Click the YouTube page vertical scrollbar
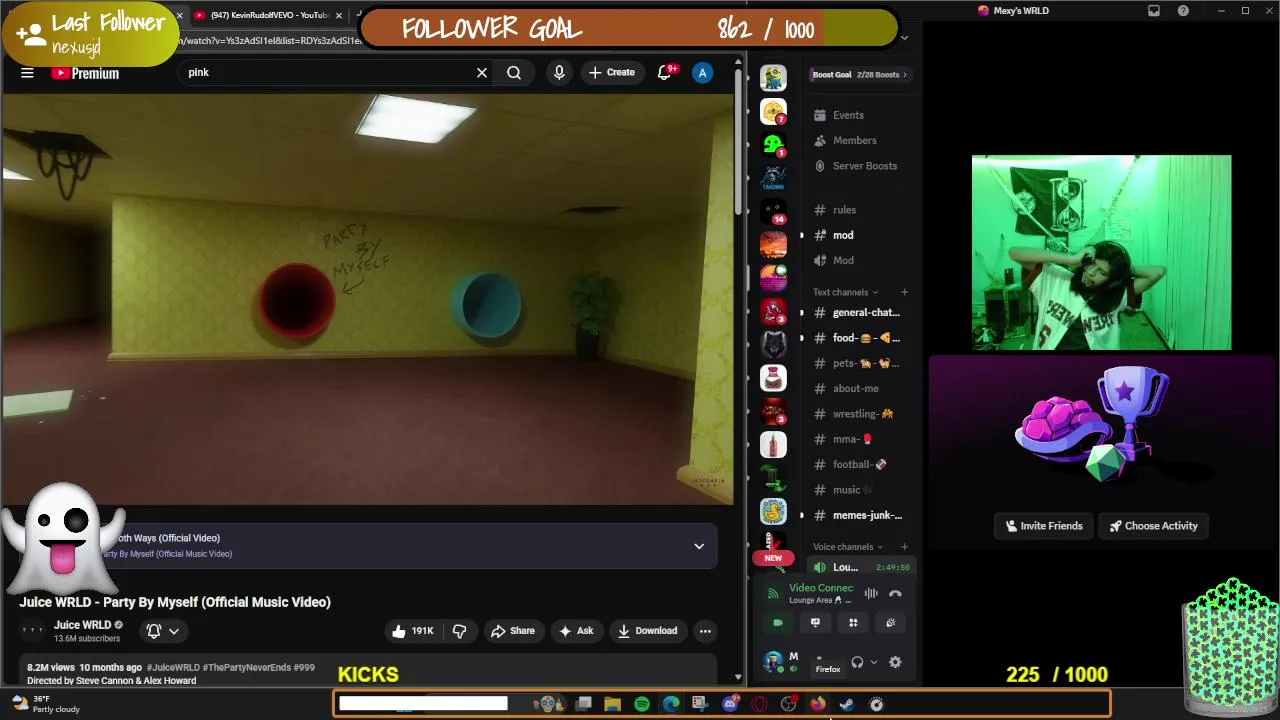Viewport: 1280px width, 720px height. [x=738, y=140]
